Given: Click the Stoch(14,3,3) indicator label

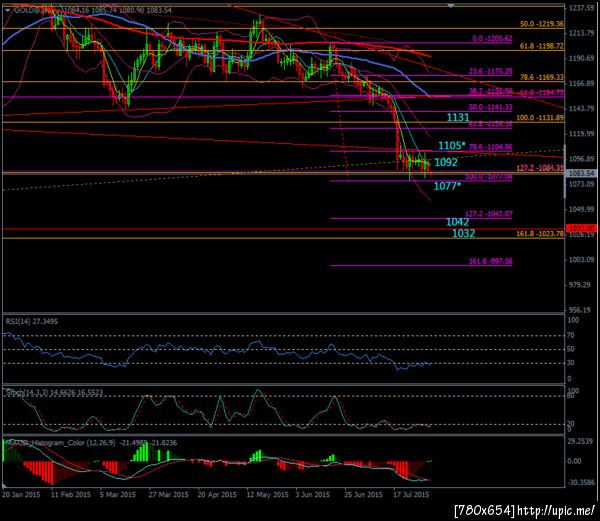Looking at the screenshot, I should [x=54, y=392].
